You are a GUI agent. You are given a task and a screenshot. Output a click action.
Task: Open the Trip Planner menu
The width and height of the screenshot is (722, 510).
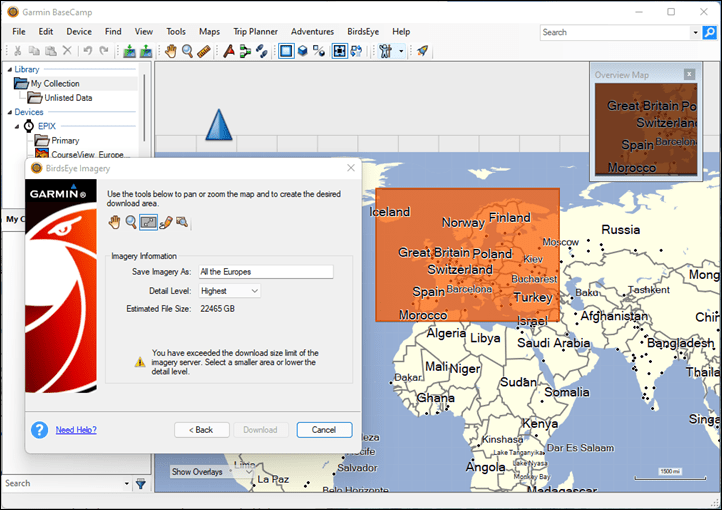[x=256, y=31]
